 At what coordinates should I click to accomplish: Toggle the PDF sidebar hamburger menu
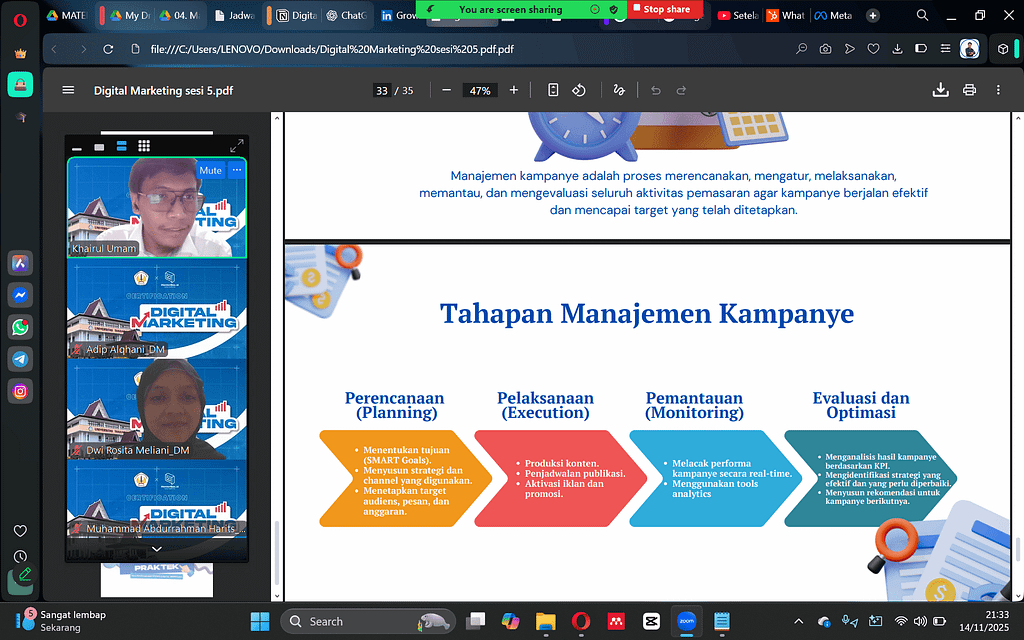coord(68,90)
